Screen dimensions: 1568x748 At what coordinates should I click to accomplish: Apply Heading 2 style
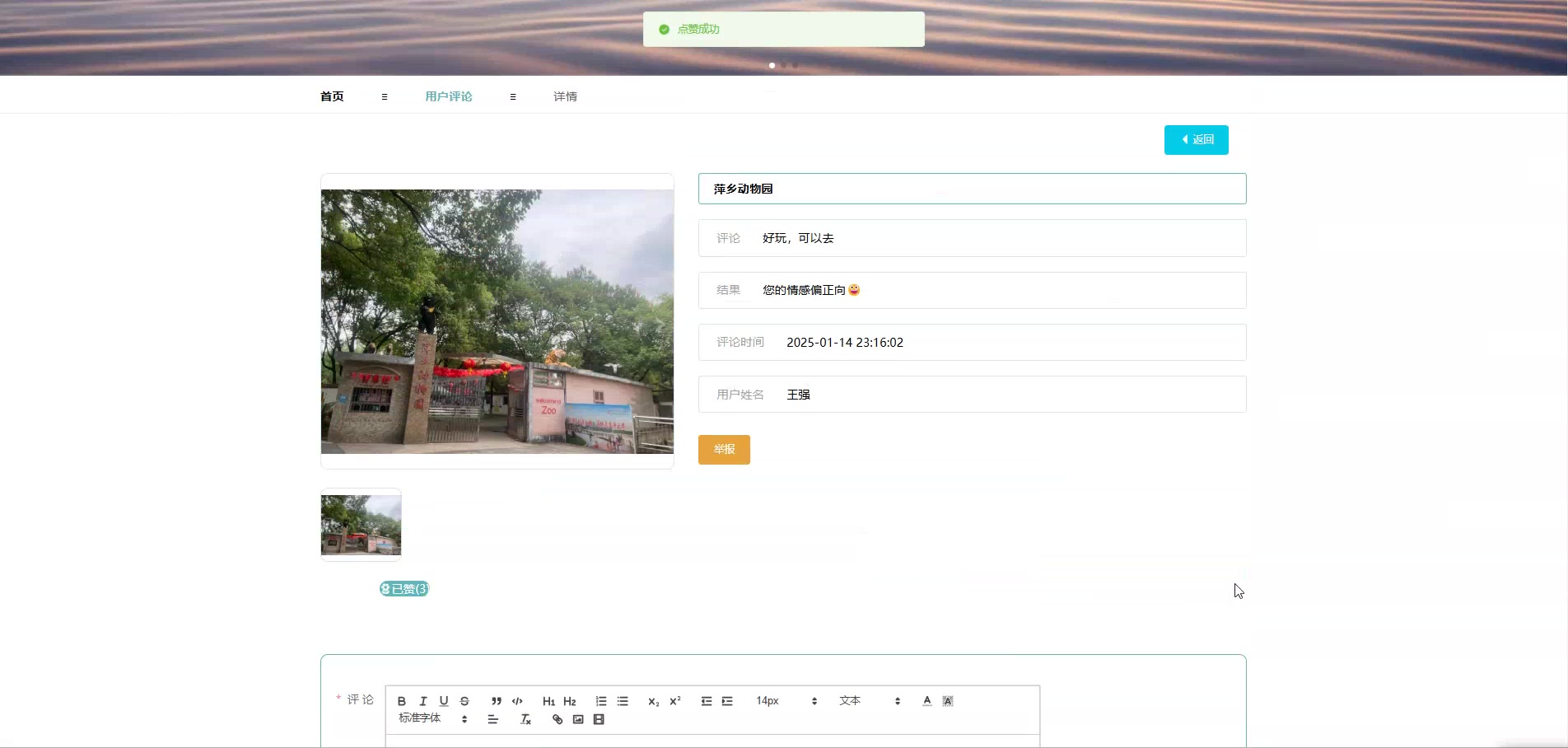(x=570, y=701)
